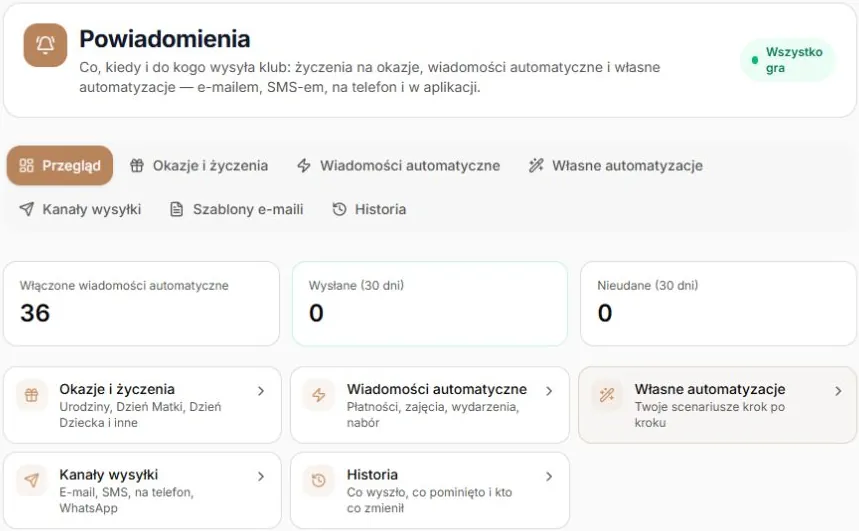This screenshot has height=531, width=859.
Task: Switch to the Szablony e-maili tab
Action: point(236,209)
